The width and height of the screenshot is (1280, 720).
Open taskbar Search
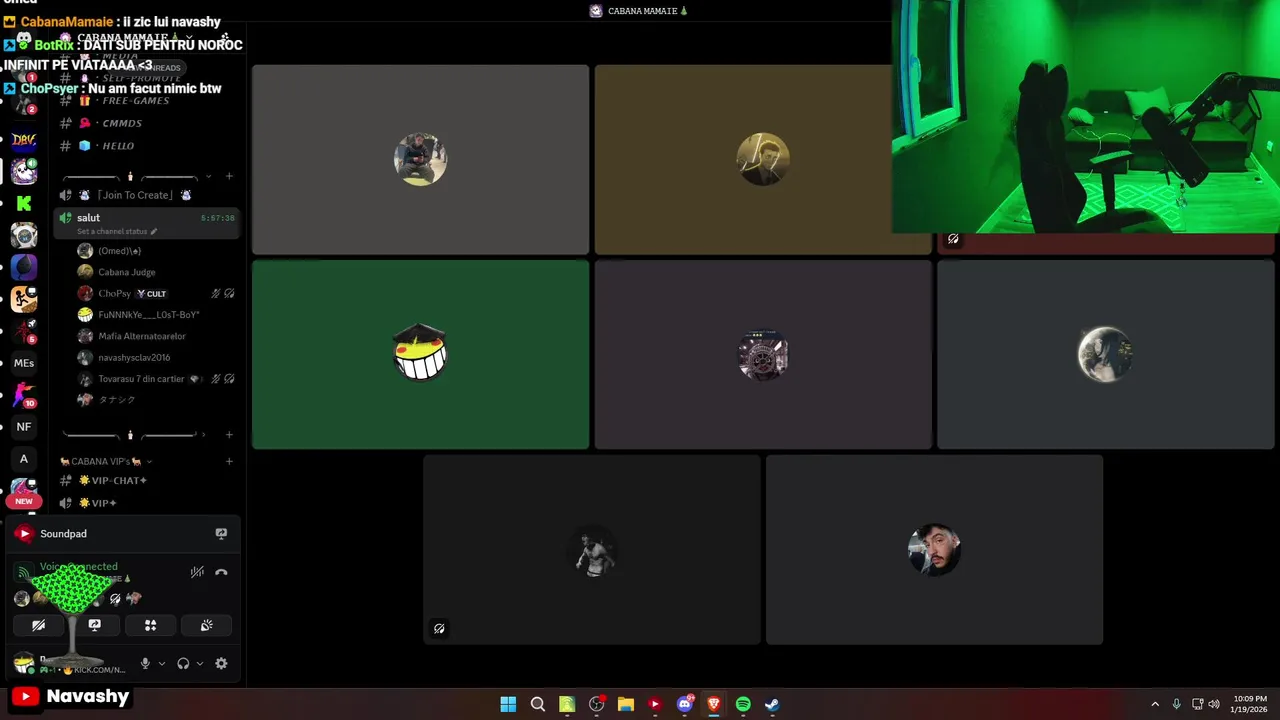click(x=538, y=704)
